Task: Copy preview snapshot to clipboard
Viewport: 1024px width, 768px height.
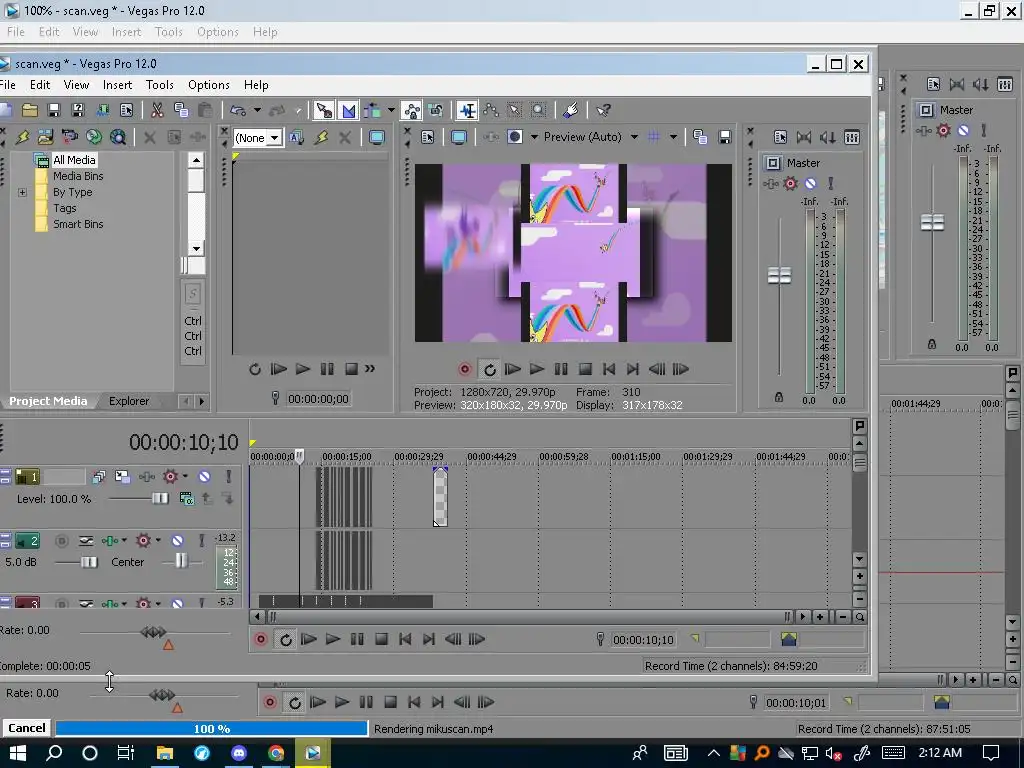Action: 700,137
